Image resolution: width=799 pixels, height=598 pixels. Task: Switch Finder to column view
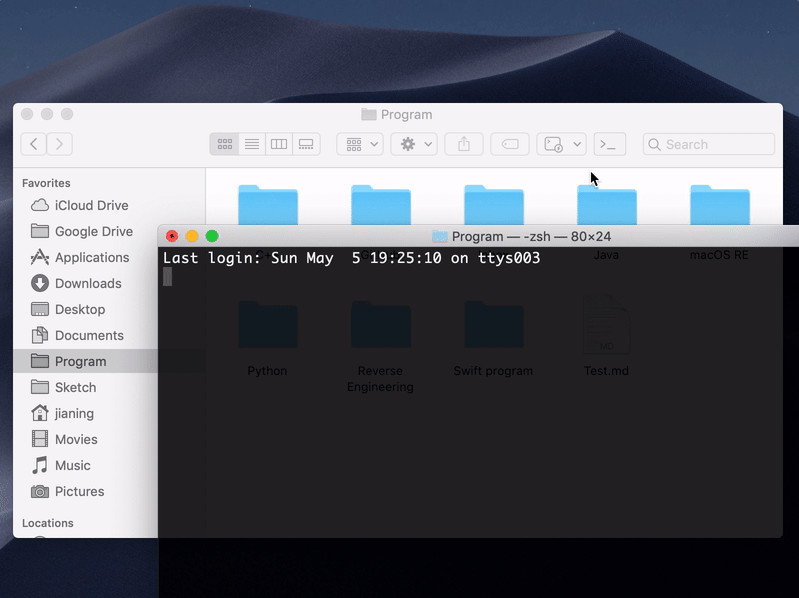pos(279,144)
